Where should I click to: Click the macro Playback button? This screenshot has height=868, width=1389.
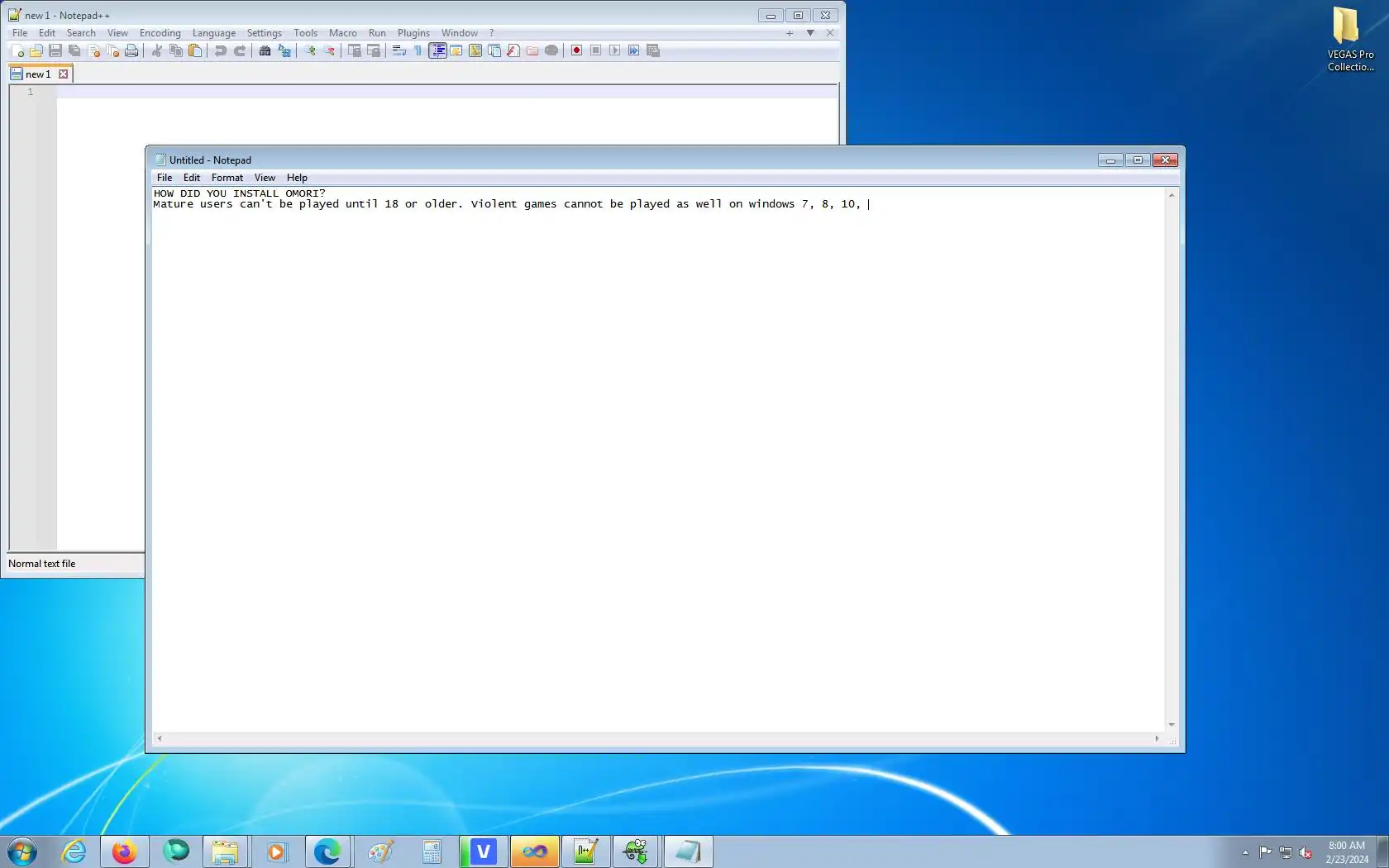[615, 50]
